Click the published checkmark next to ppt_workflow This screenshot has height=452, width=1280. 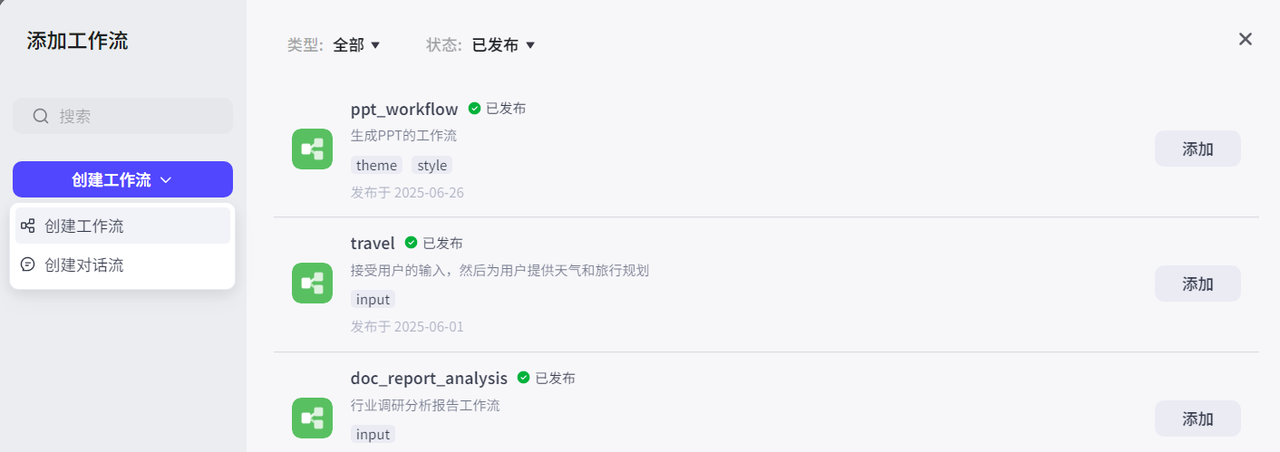click(474, 108)
